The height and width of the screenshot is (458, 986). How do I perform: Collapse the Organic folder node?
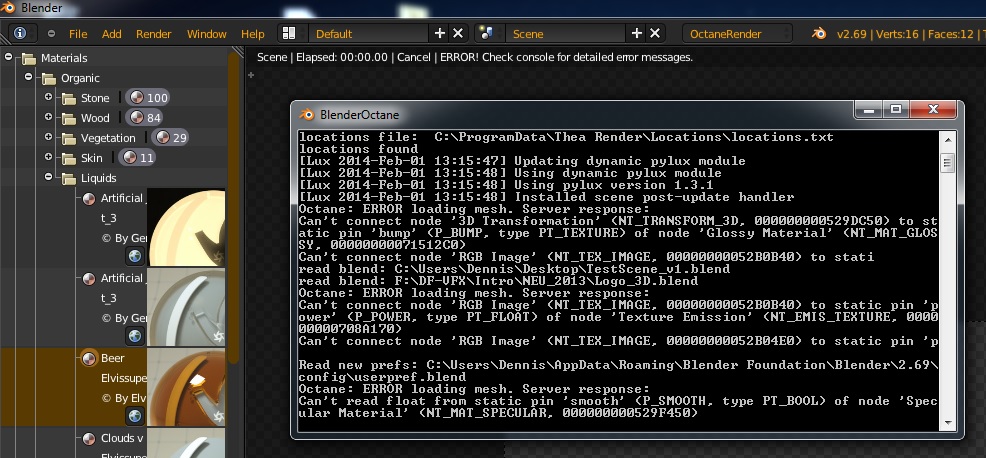click(28, 77)
